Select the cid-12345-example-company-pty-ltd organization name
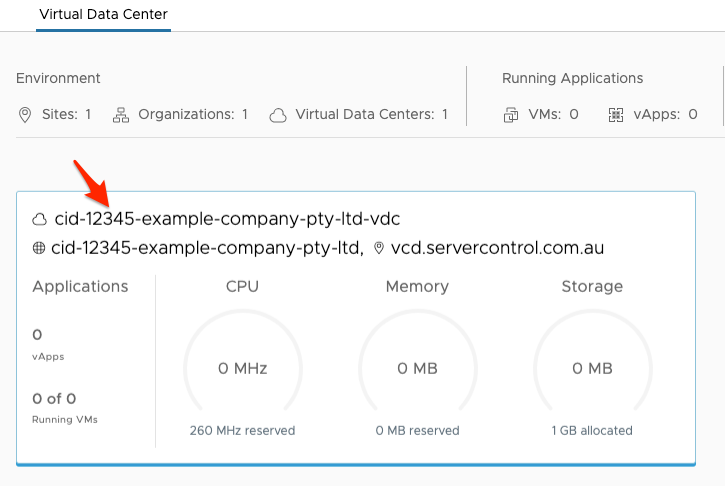Viewport: 725px width, 486px height. click(207, 247)
